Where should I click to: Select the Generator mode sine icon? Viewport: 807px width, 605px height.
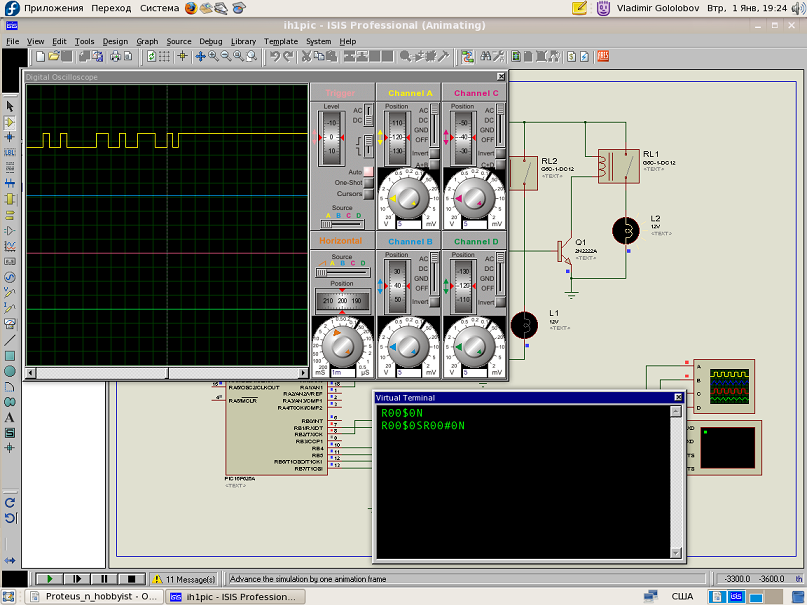coord(10,277)
